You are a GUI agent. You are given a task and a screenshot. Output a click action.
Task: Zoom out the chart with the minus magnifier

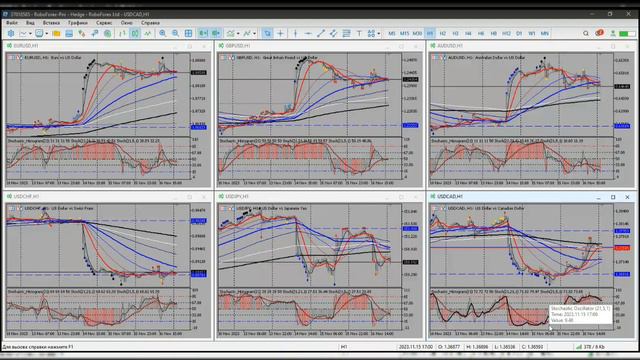176,33
